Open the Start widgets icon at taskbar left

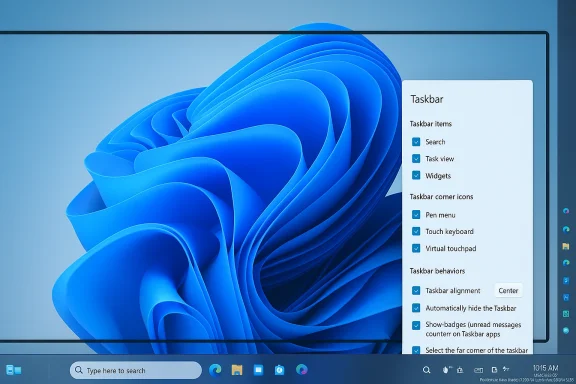tap(14, 370)
